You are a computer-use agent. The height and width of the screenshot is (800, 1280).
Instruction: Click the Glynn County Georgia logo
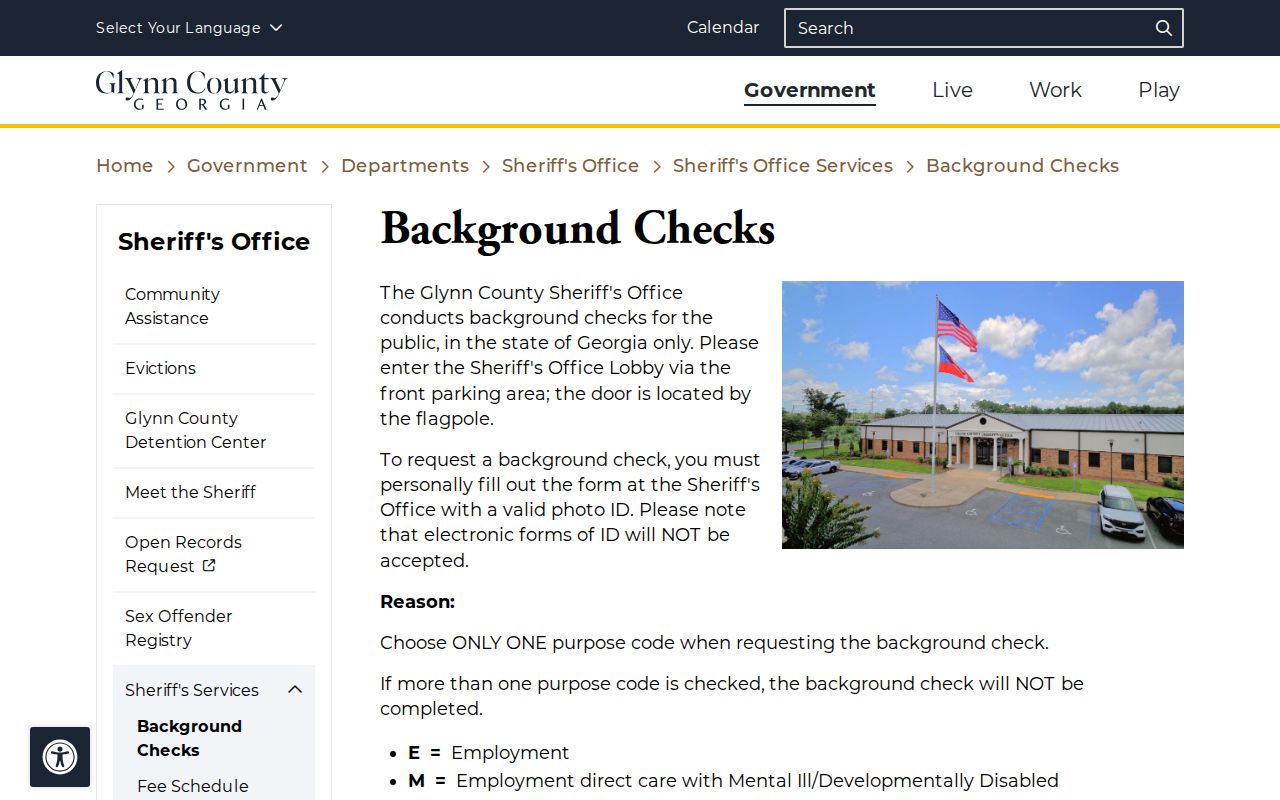(191, 90)
